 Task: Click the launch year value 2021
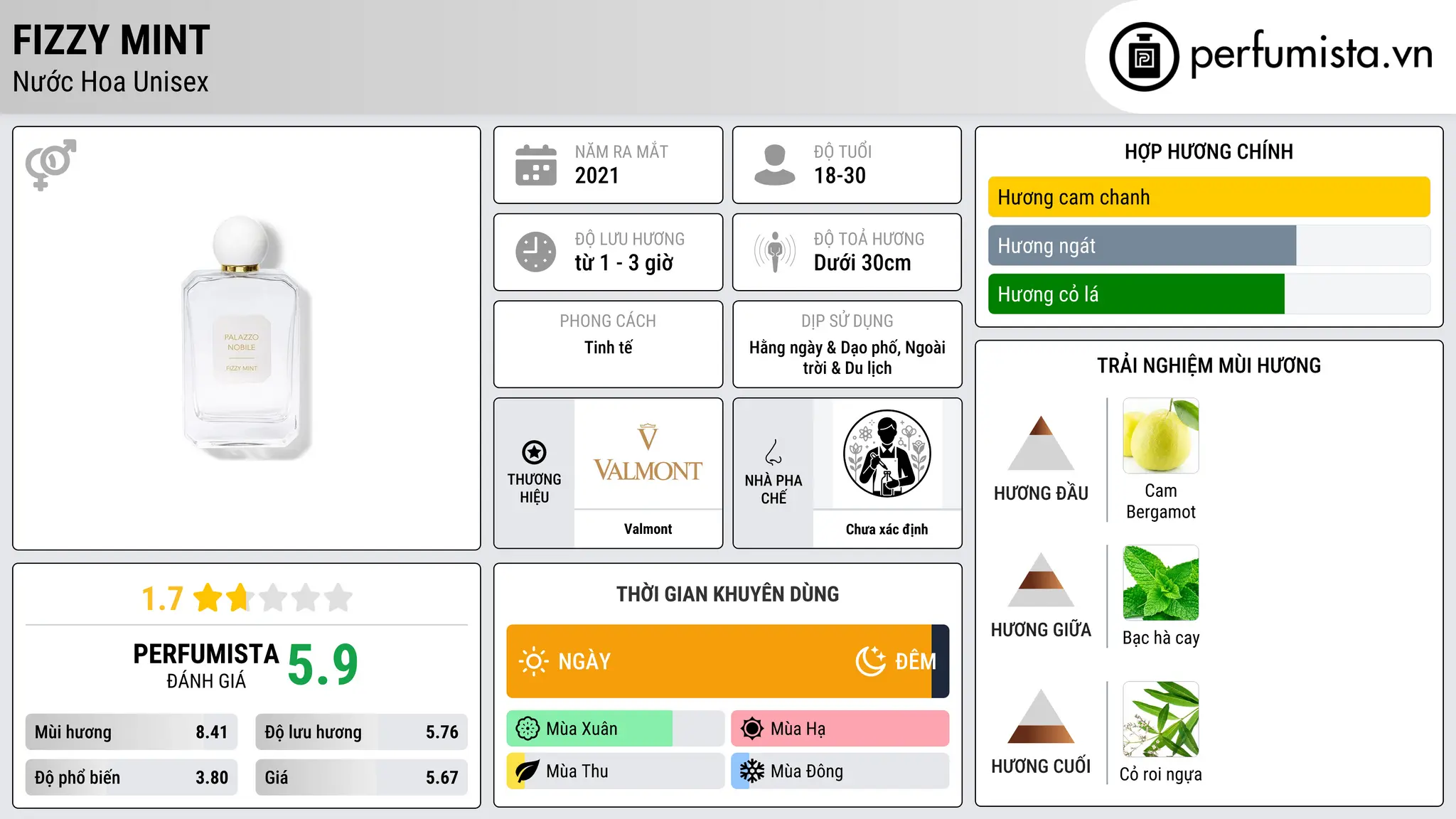pos(597,176)
